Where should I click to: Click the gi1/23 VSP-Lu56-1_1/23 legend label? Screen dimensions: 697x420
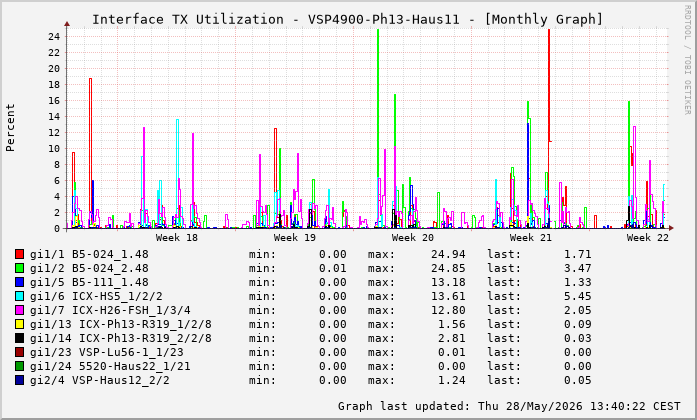click(x=107, y=352)
